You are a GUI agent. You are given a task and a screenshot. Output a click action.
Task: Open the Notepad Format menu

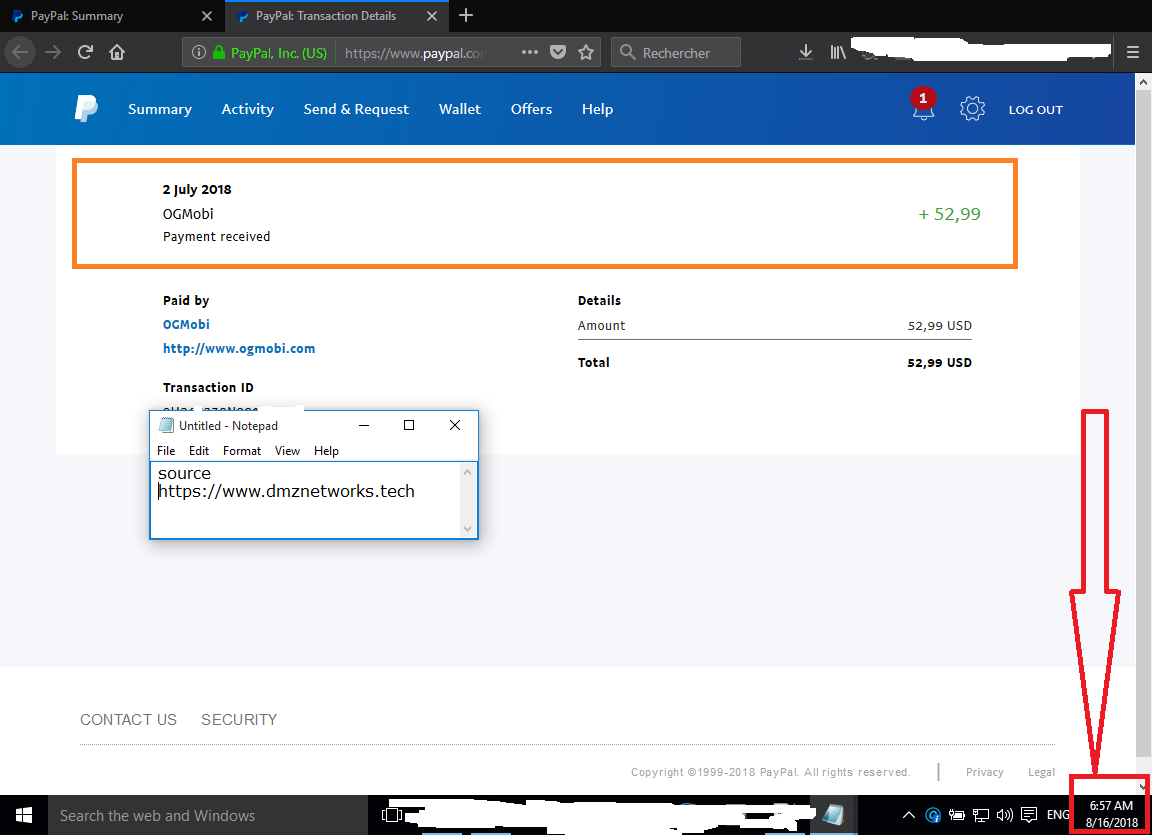(242, 451)
